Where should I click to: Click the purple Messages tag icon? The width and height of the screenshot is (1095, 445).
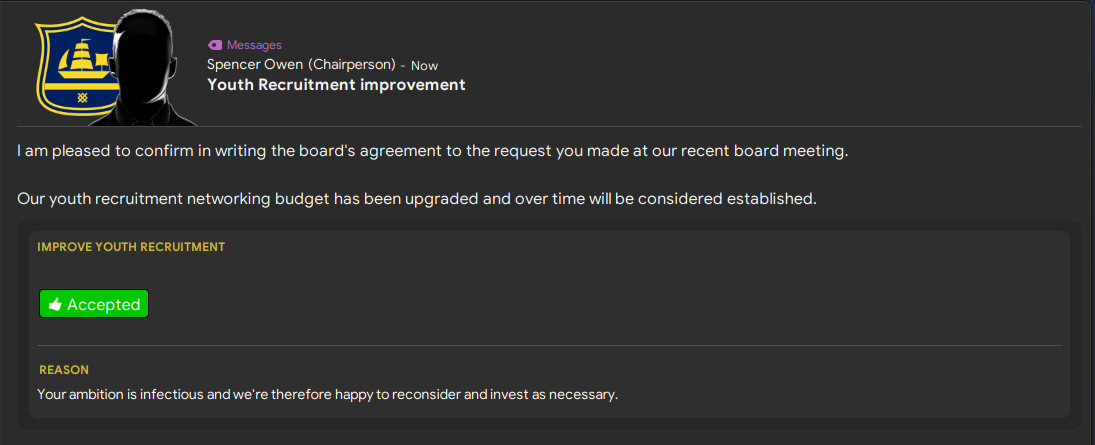(x=215, y=45)
